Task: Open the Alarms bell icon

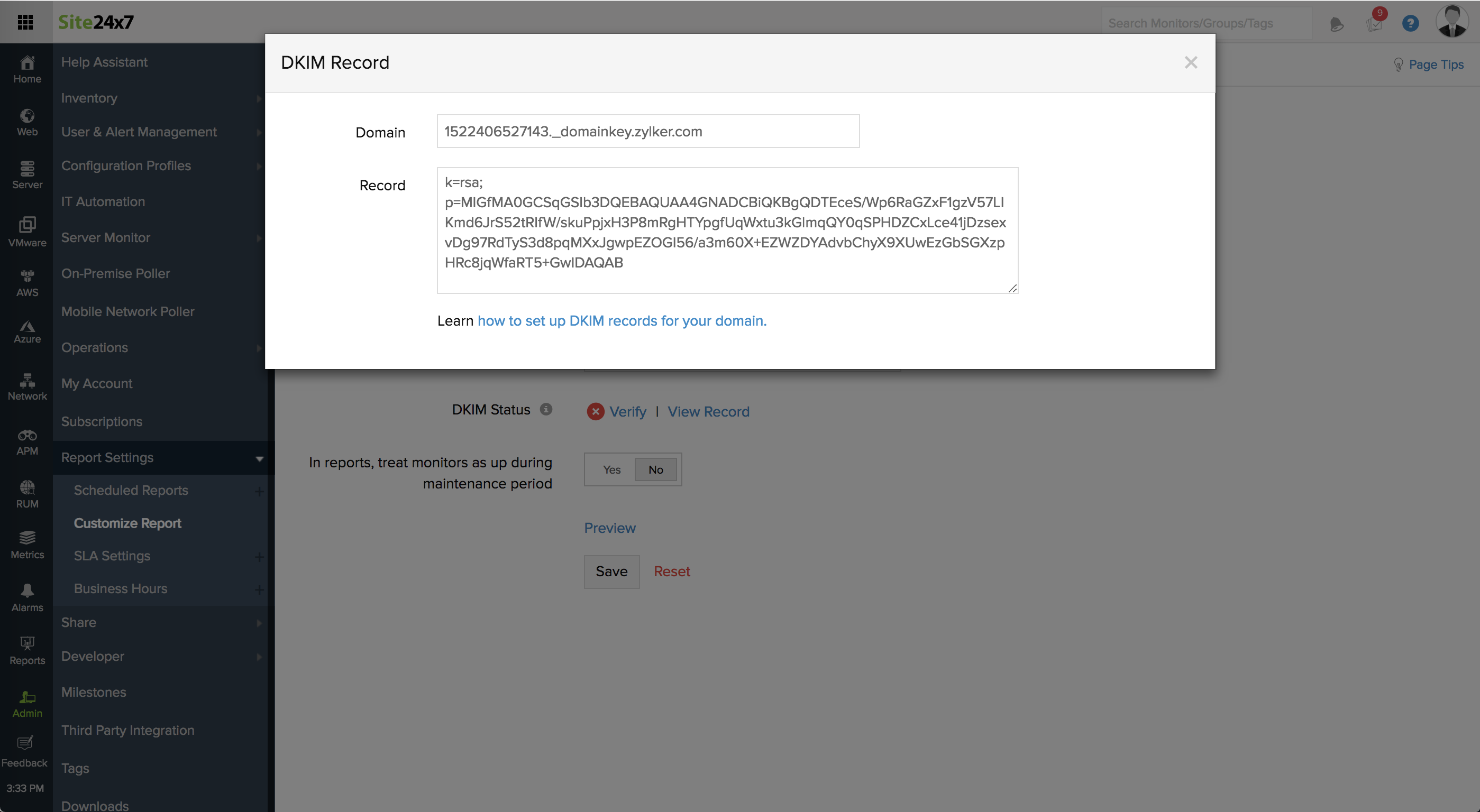Action: click(27, 597)
